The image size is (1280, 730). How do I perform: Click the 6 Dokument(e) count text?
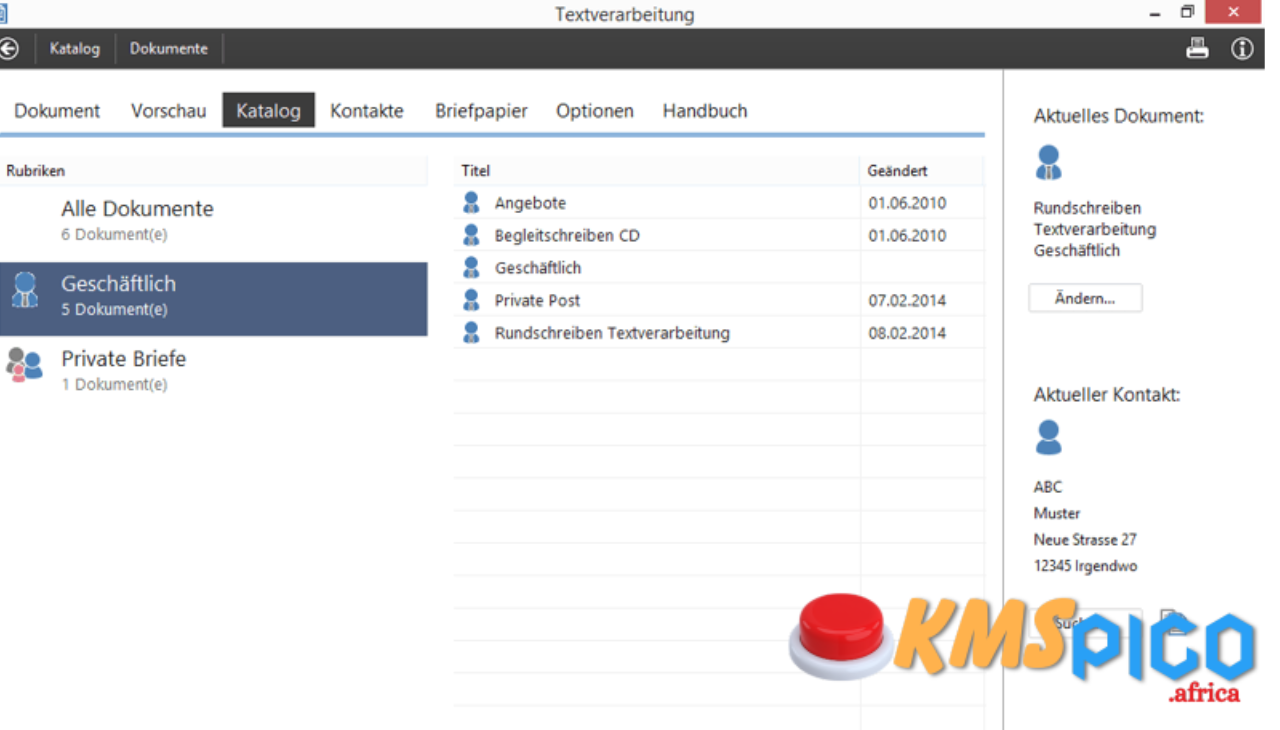pyautogui.click(x=114, y=235)
